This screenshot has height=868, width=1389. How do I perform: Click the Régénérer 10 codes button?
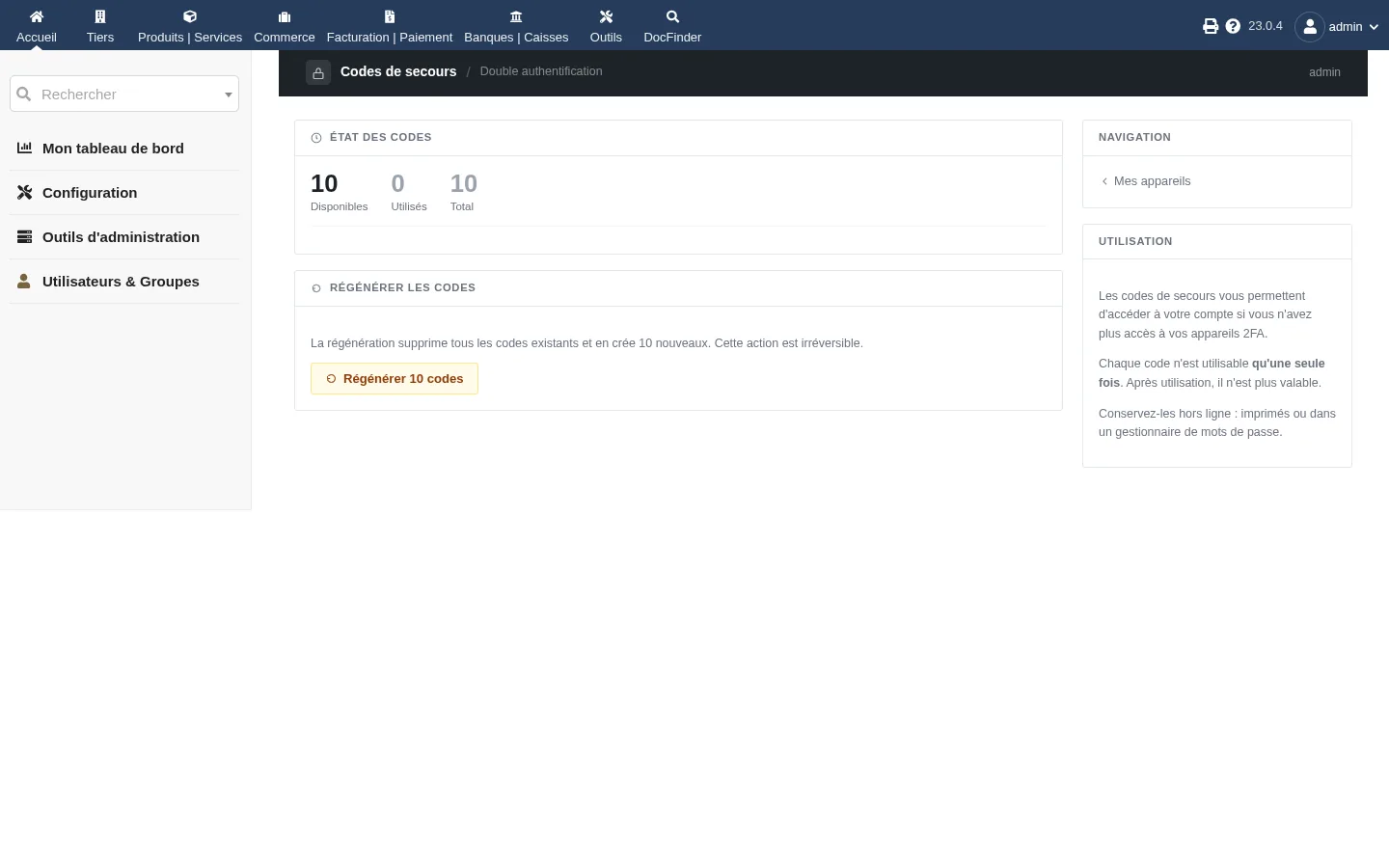pos(395,379)
